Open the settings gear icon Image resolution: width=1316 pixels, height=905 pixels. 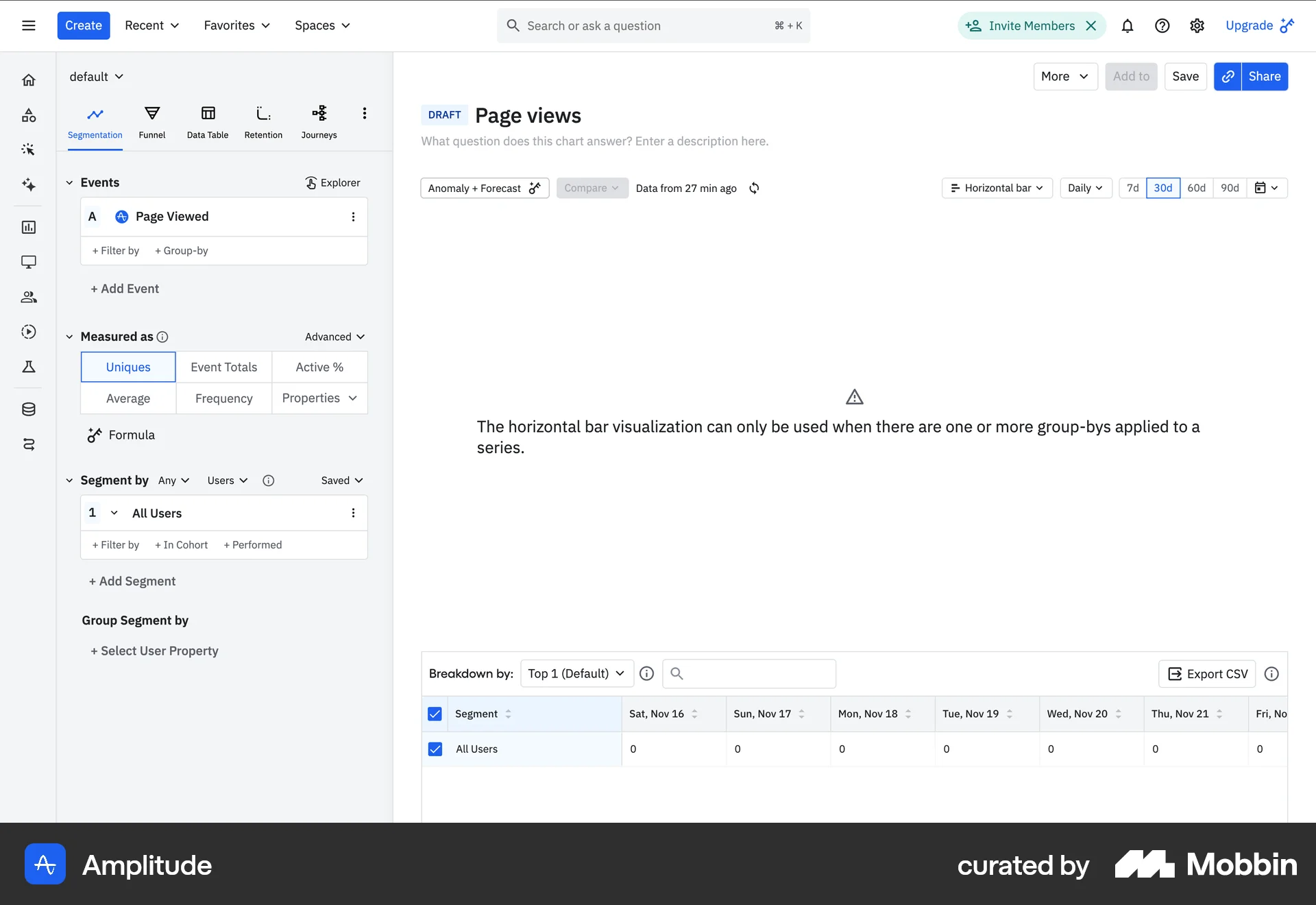(1197, 26)
